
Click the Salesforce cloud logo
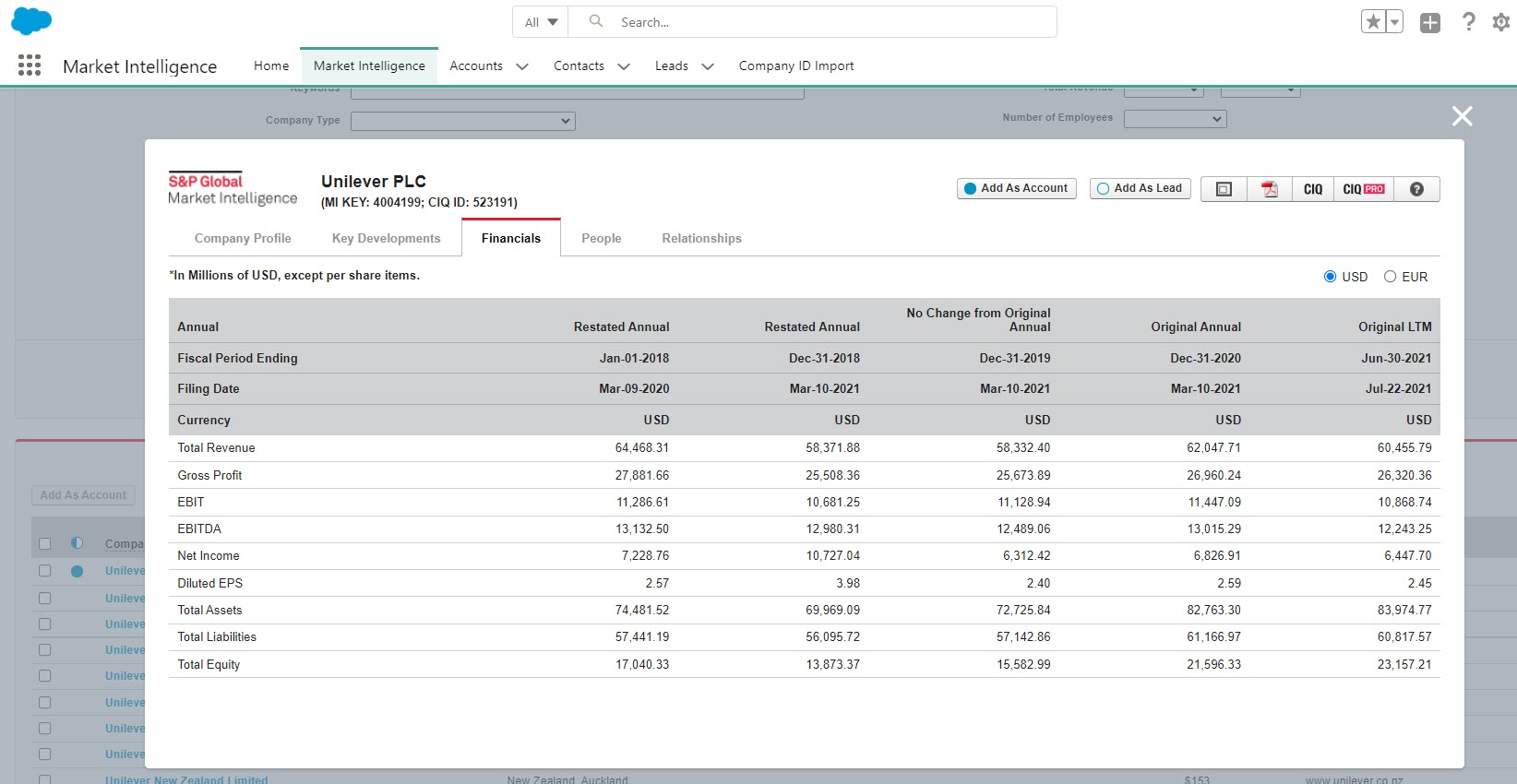click(31, 20)
